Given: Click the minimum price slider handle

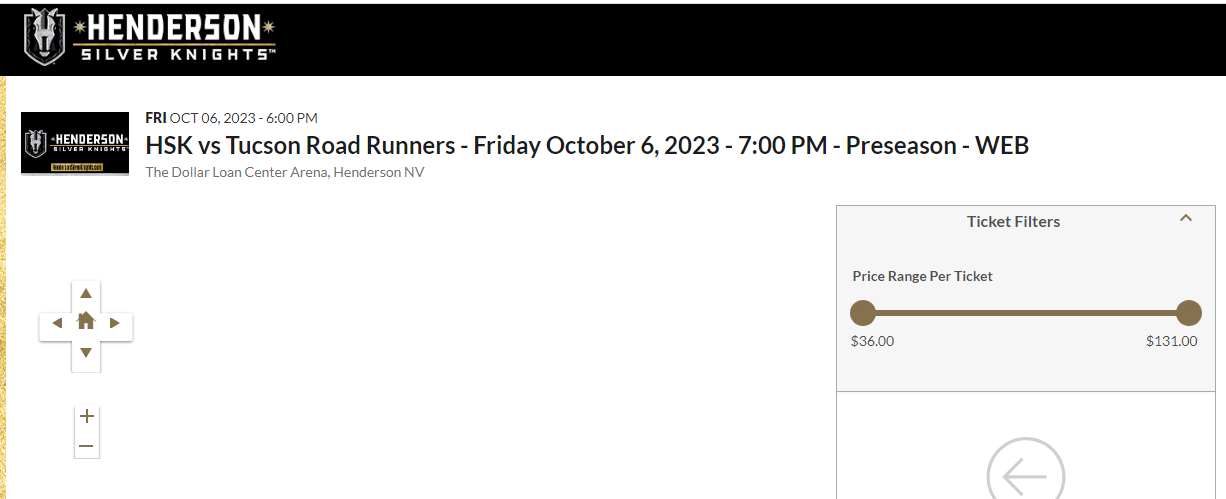Looking at the screenshot, I should tap(862, 313).
